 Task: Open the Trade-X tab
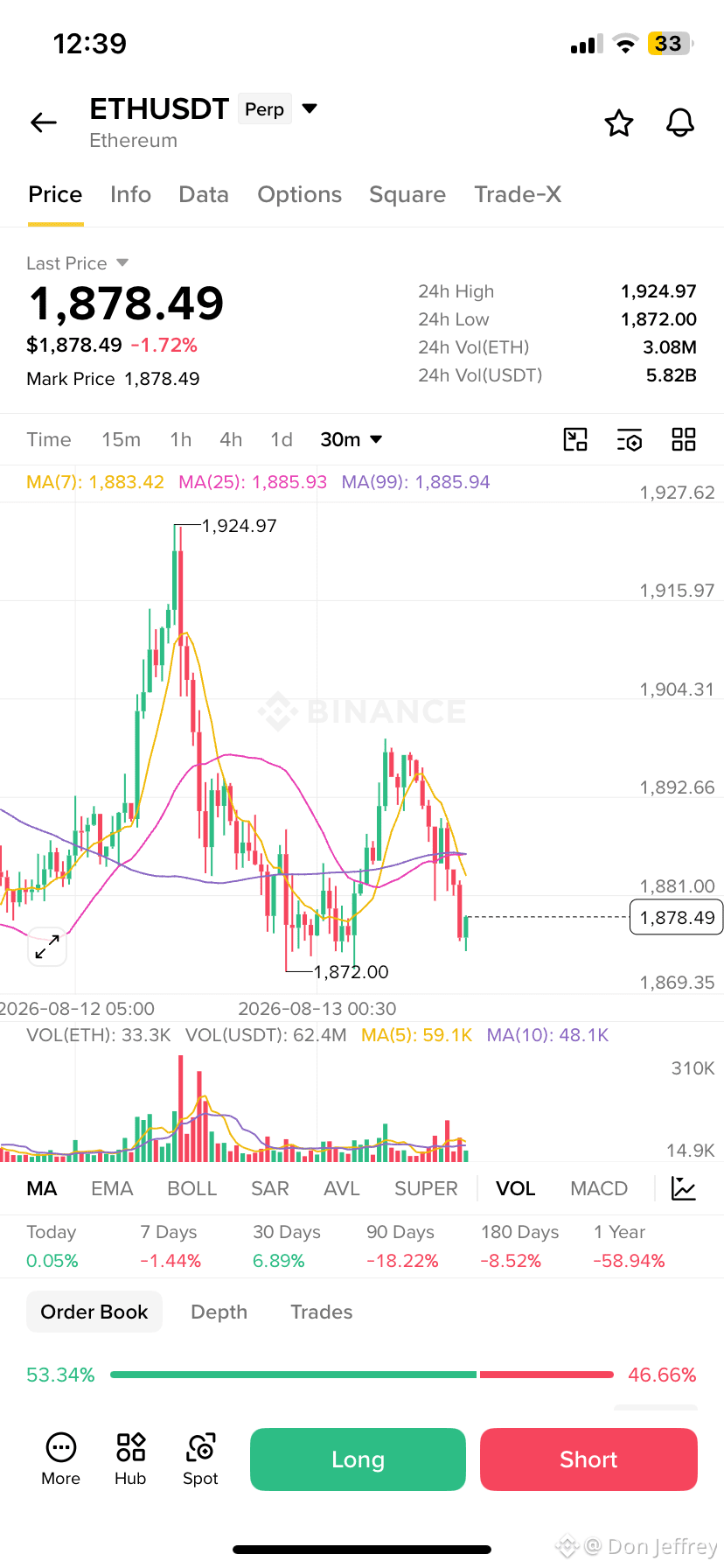click(518, 194)
